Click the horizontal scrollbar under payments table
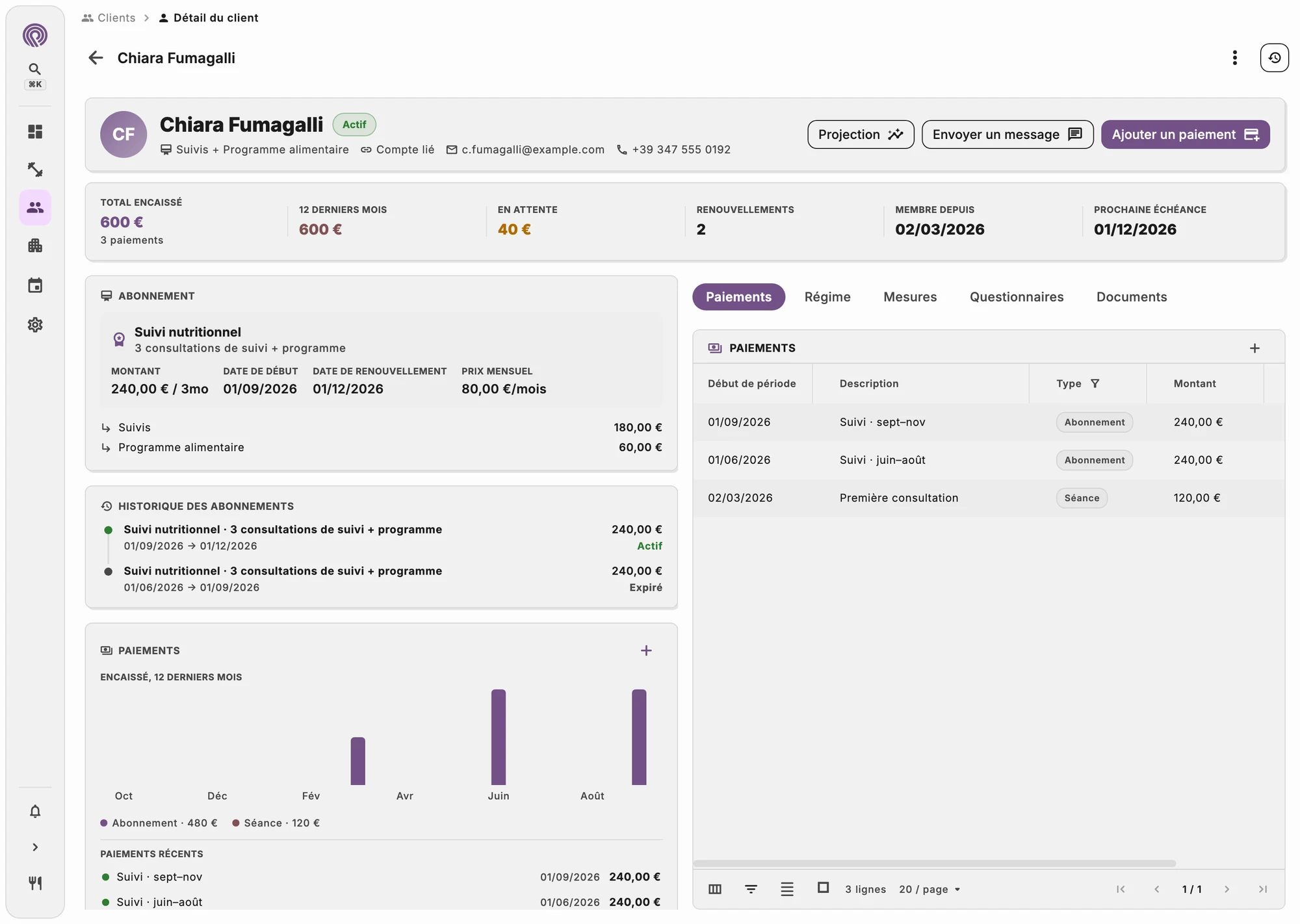1300x924 pixels. click(934, 864)
